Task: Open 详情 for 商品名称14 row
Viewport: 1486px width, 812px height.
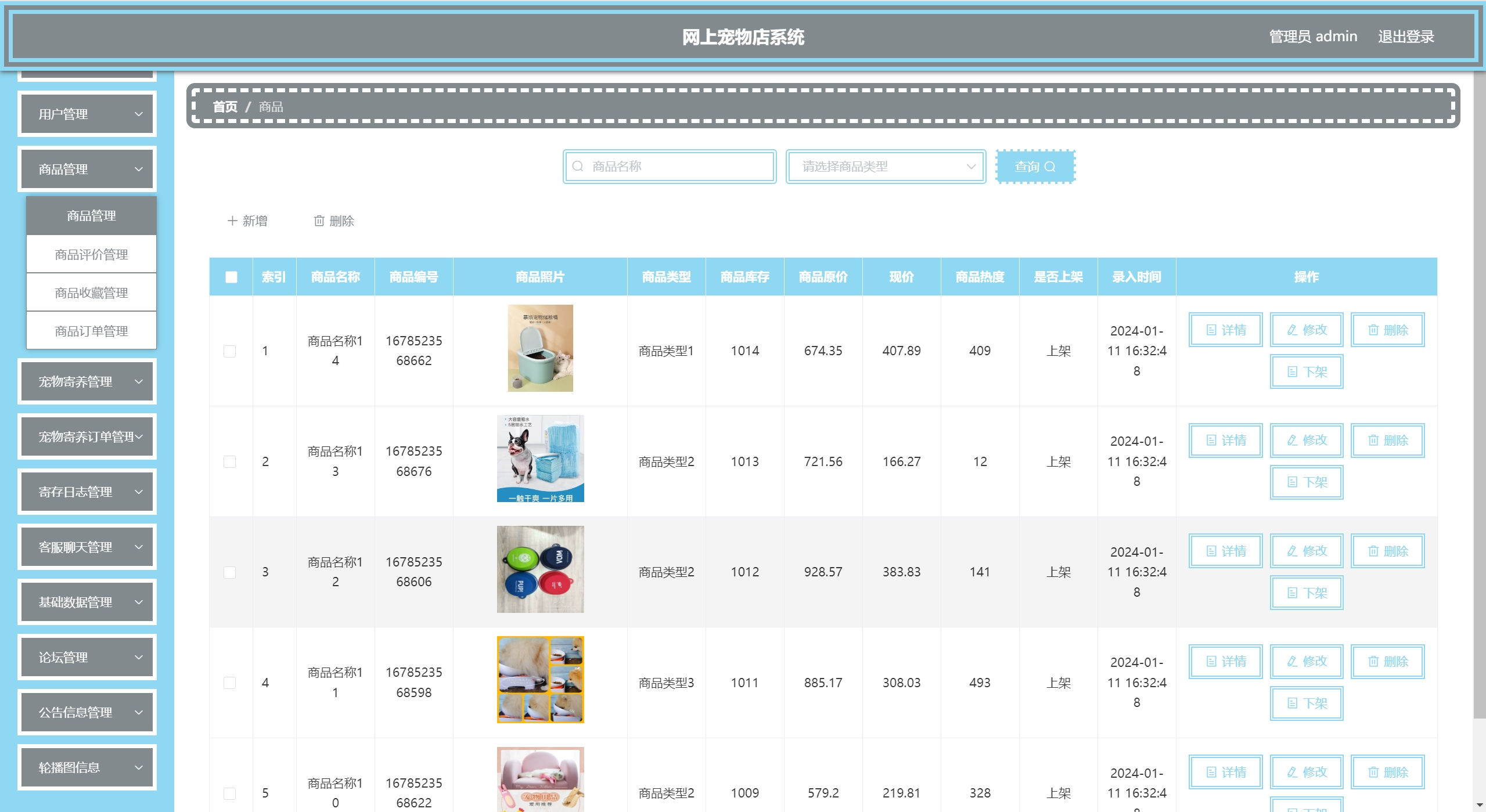Action: (1225, 330)
